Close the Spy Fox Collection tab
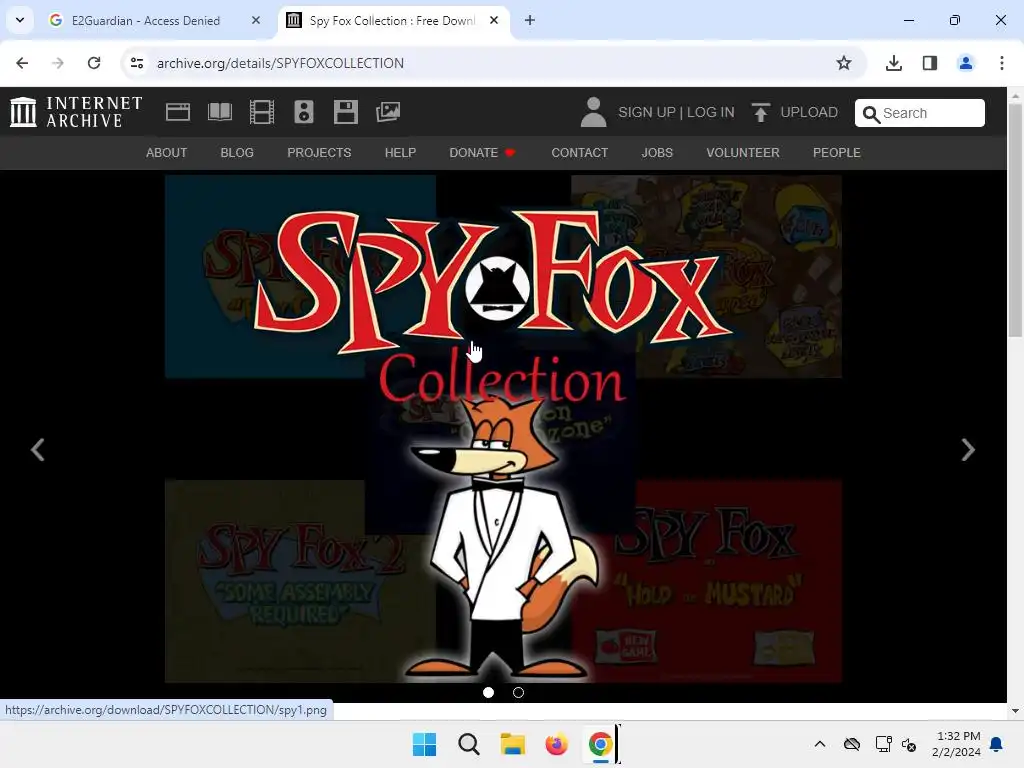This screenshot has width=1024, height=768. [x=494, y=20]
